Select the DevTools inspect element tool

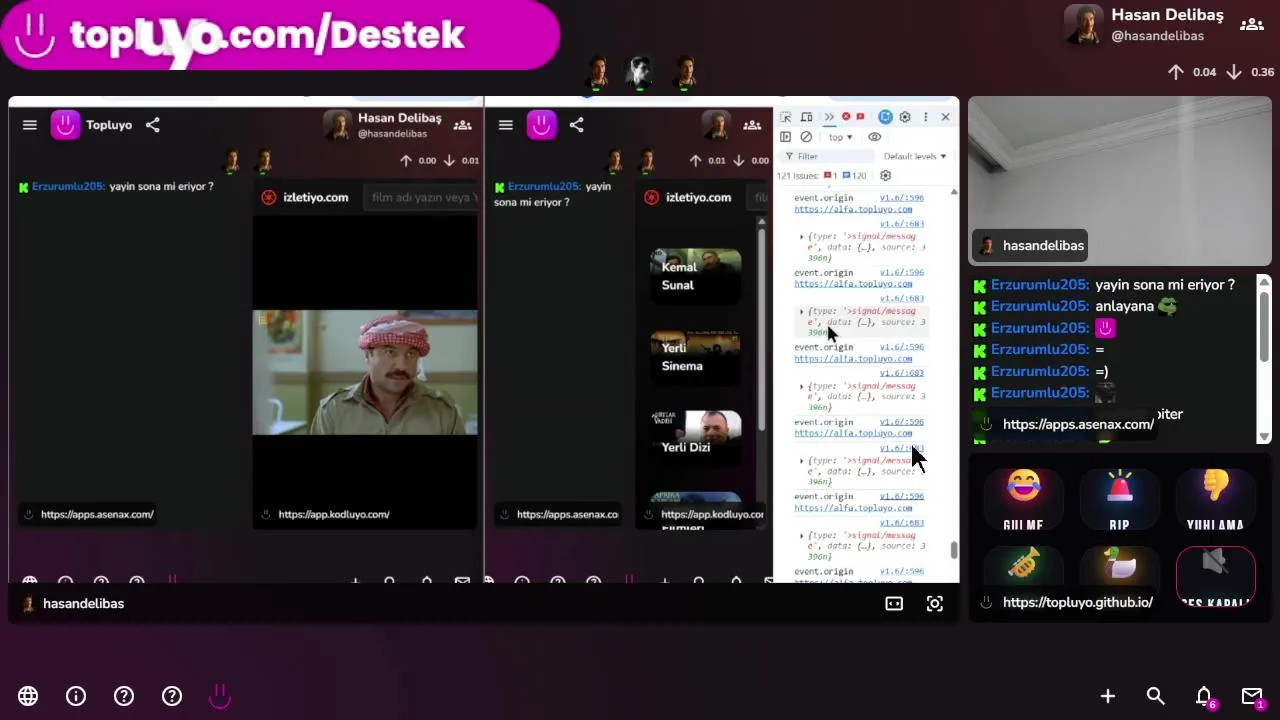coord(786,117)
